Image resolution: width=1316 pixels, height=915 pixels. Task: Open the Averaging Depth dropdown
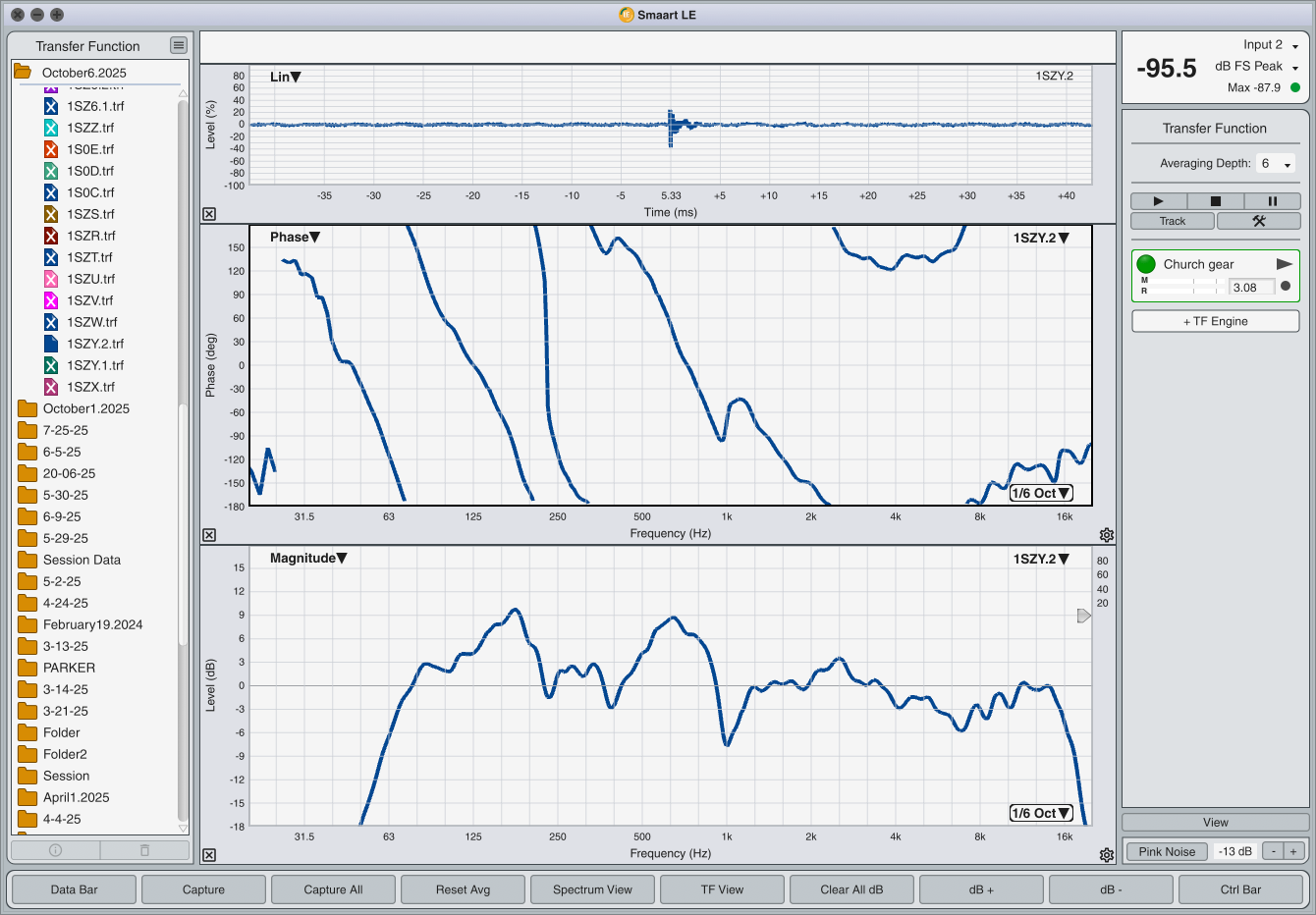(1276, 164)
